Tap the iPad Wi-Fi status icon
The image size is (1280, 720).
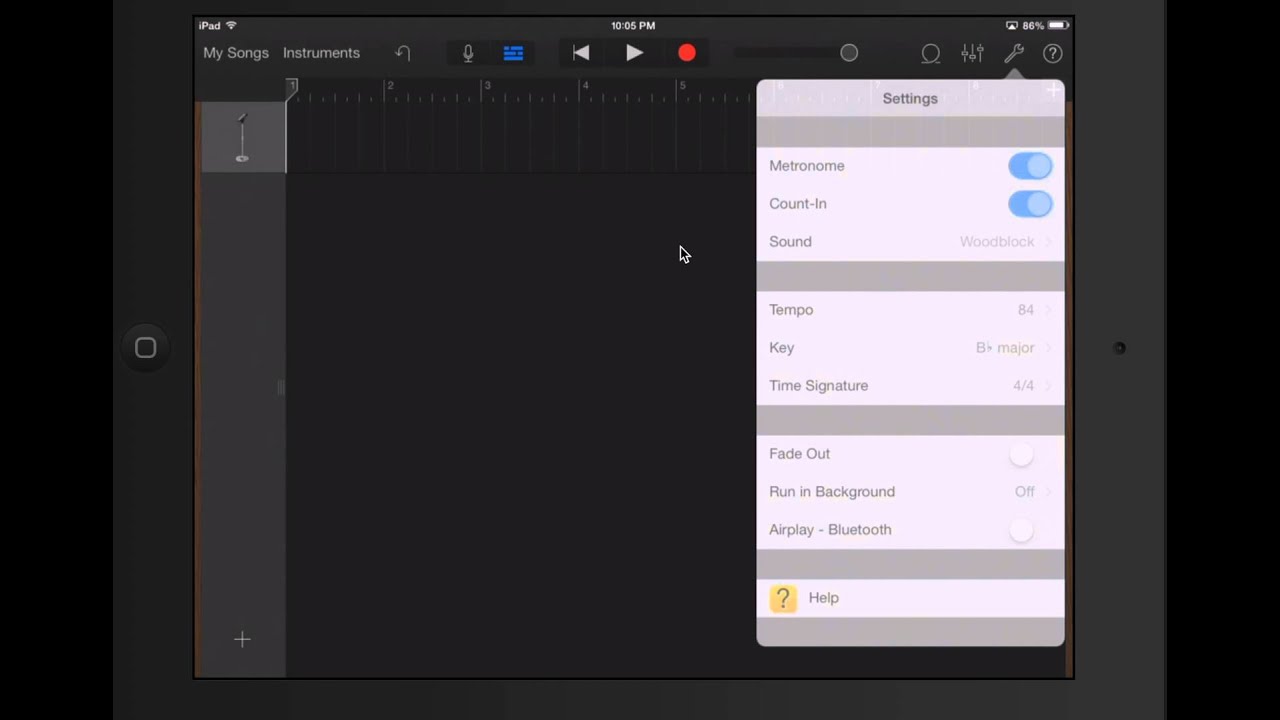coord(232,25)
